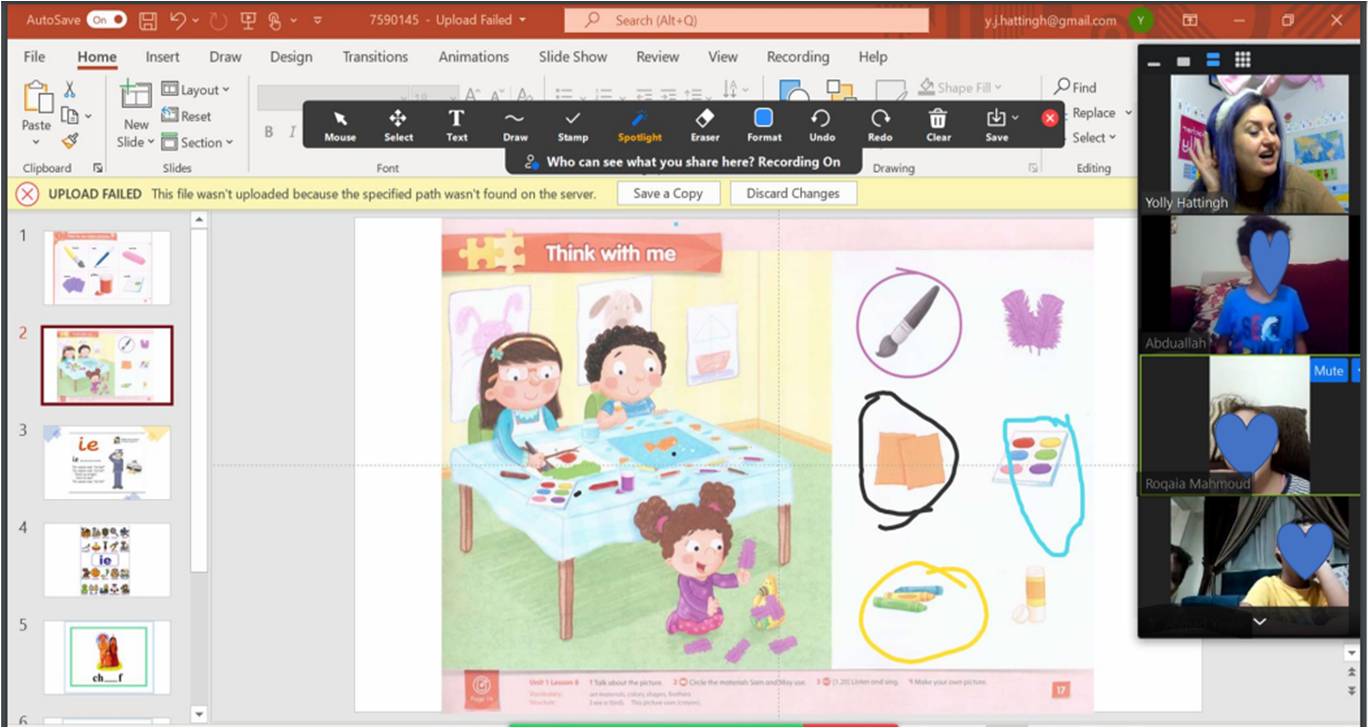Add a New Slide
Screen dimensions: 1369x728
coord(135,116)
